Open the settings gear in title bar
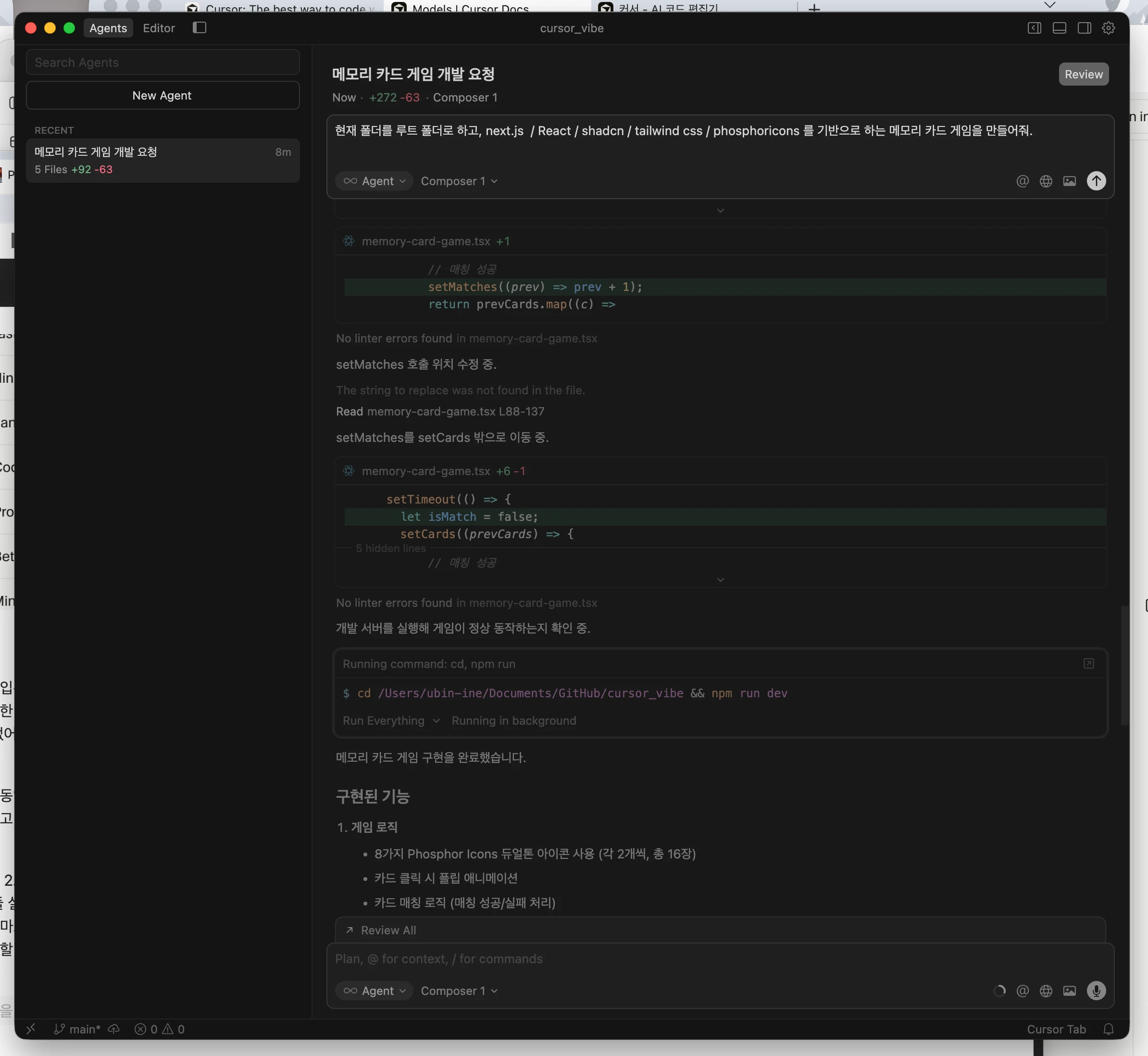Screen dimensions: 1148x1056 tap(1108, 28)
